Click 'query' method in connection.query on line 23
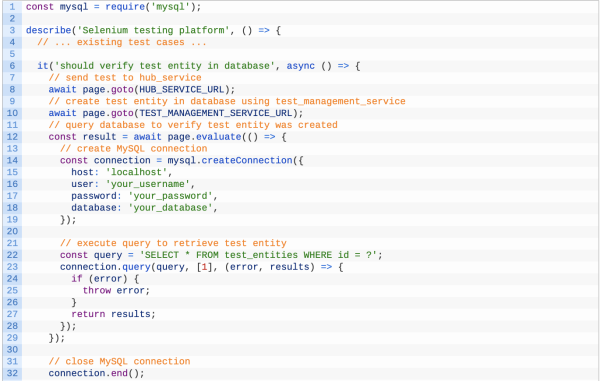 coord(136,267)
